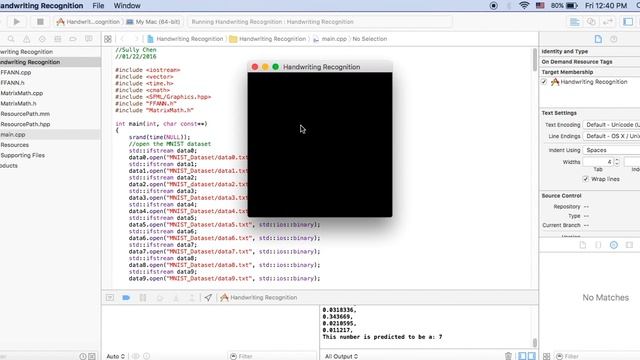
Task: Toggle the console pane button
Action: tap(531, 356)
